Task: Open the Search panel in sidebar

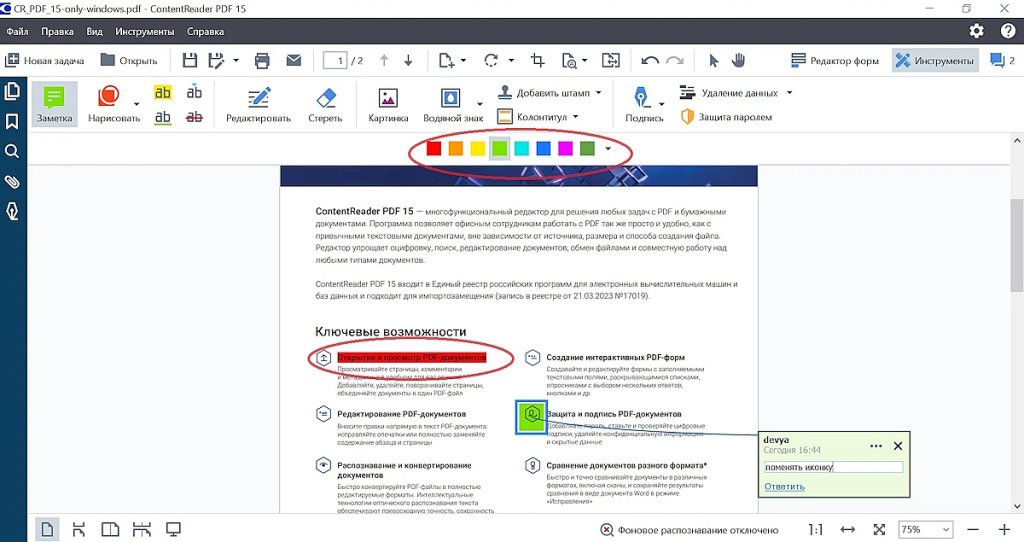Action: click(12, 151)
